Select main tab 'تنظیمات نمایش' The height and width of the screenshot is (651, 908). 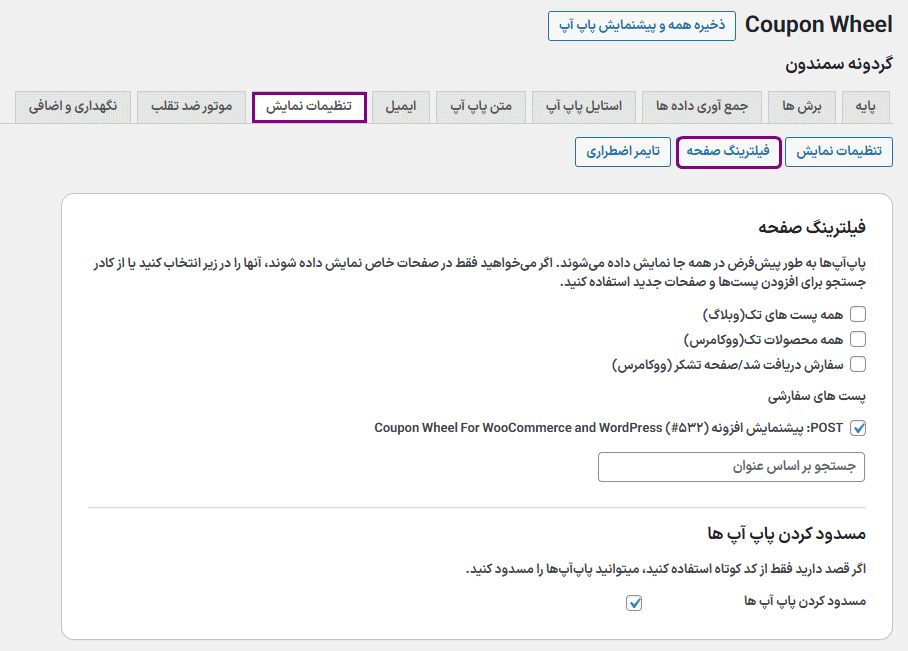pyautogui.click(x=309, y=107)
